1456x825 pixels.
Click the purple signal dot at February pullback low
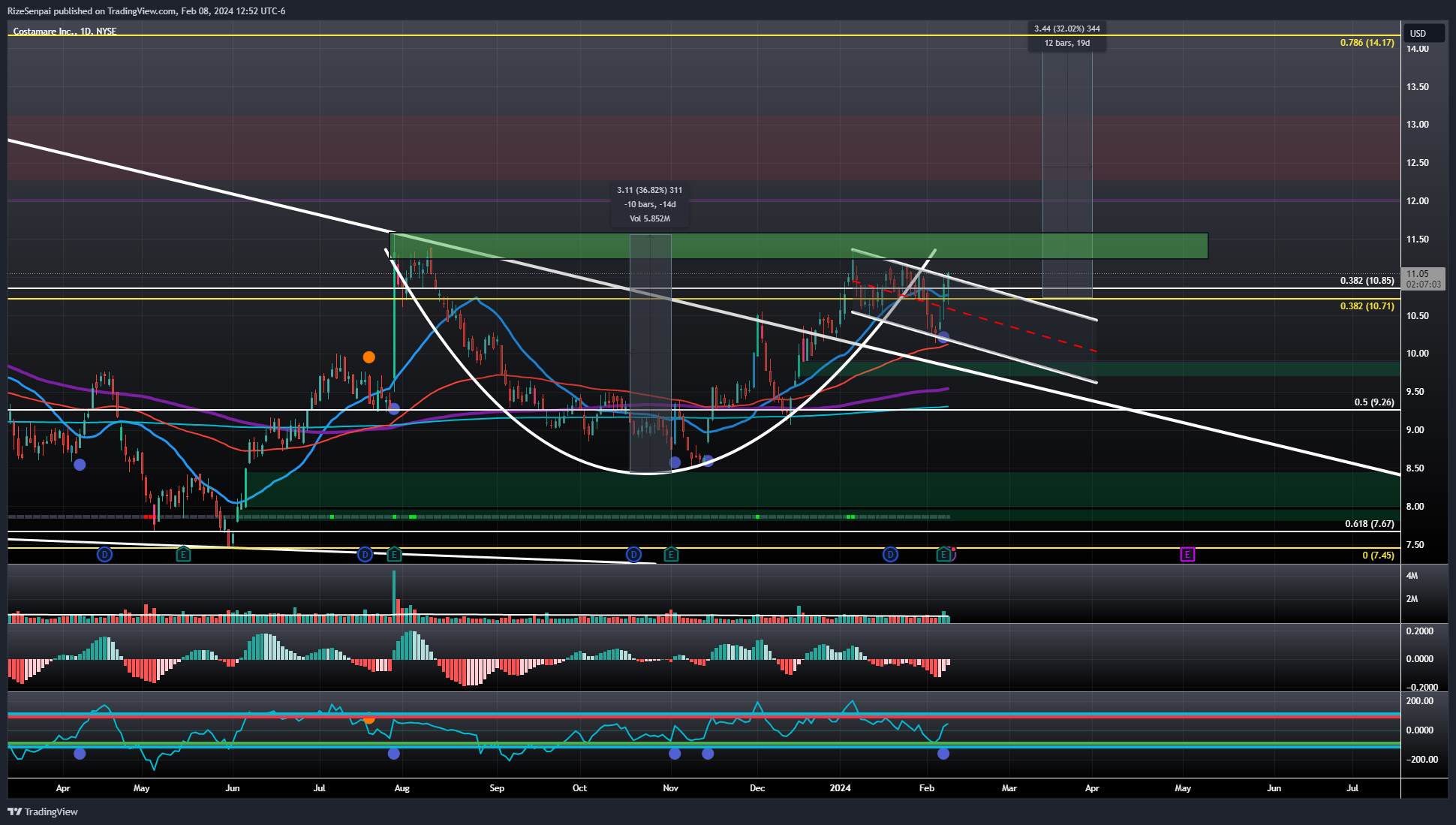(x=943, y=338)
